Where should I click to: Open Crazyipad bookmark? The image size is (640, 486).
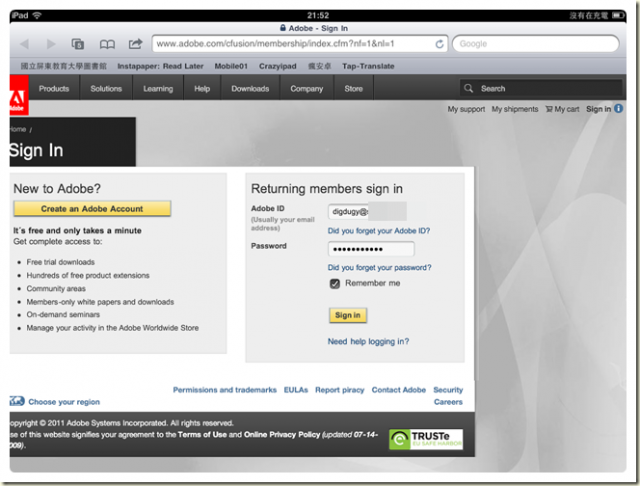(x=278, y=66)
